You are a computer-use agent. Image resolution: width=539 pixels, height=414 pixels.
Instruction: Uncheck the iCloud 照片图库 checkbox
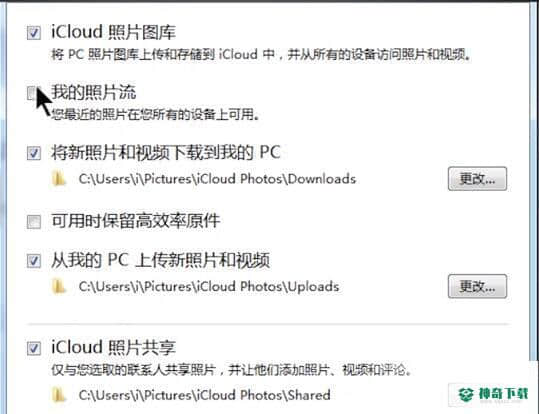[34, 33]
